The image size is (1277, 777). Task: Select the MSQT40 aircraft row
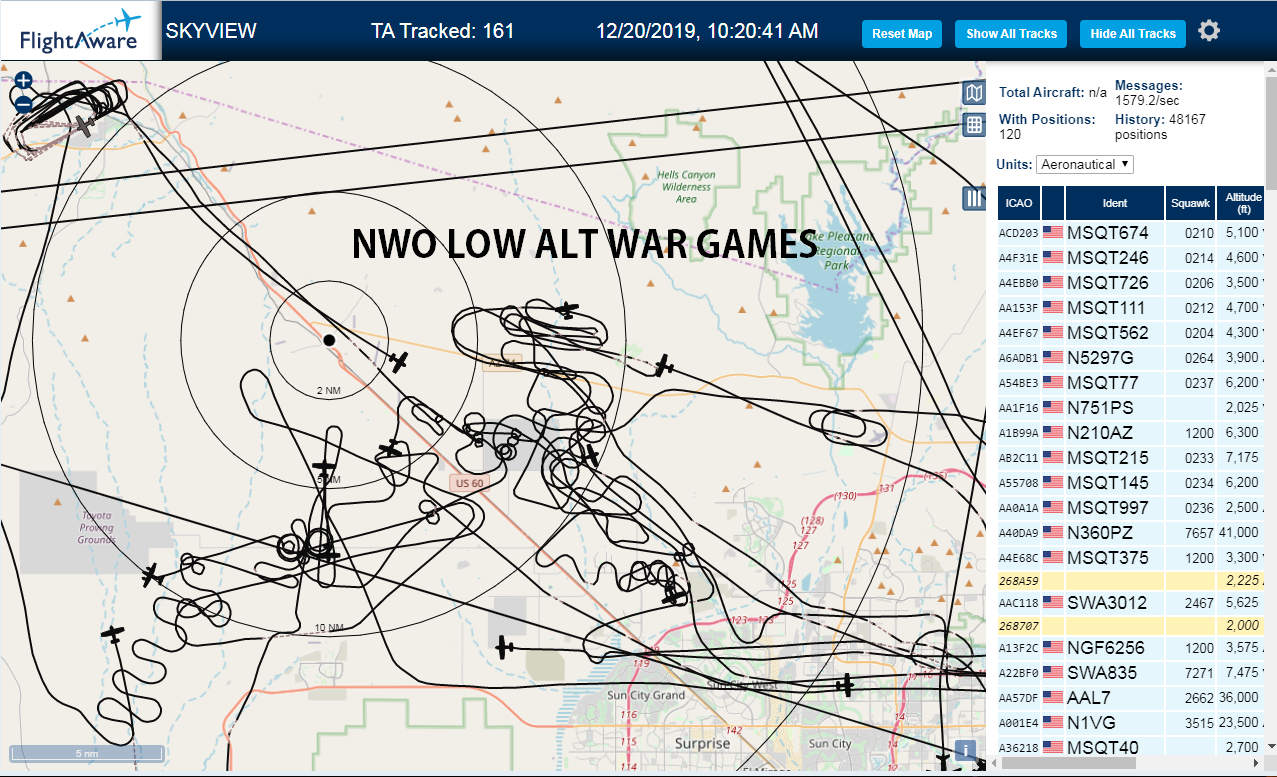[x=1131, y=747]
